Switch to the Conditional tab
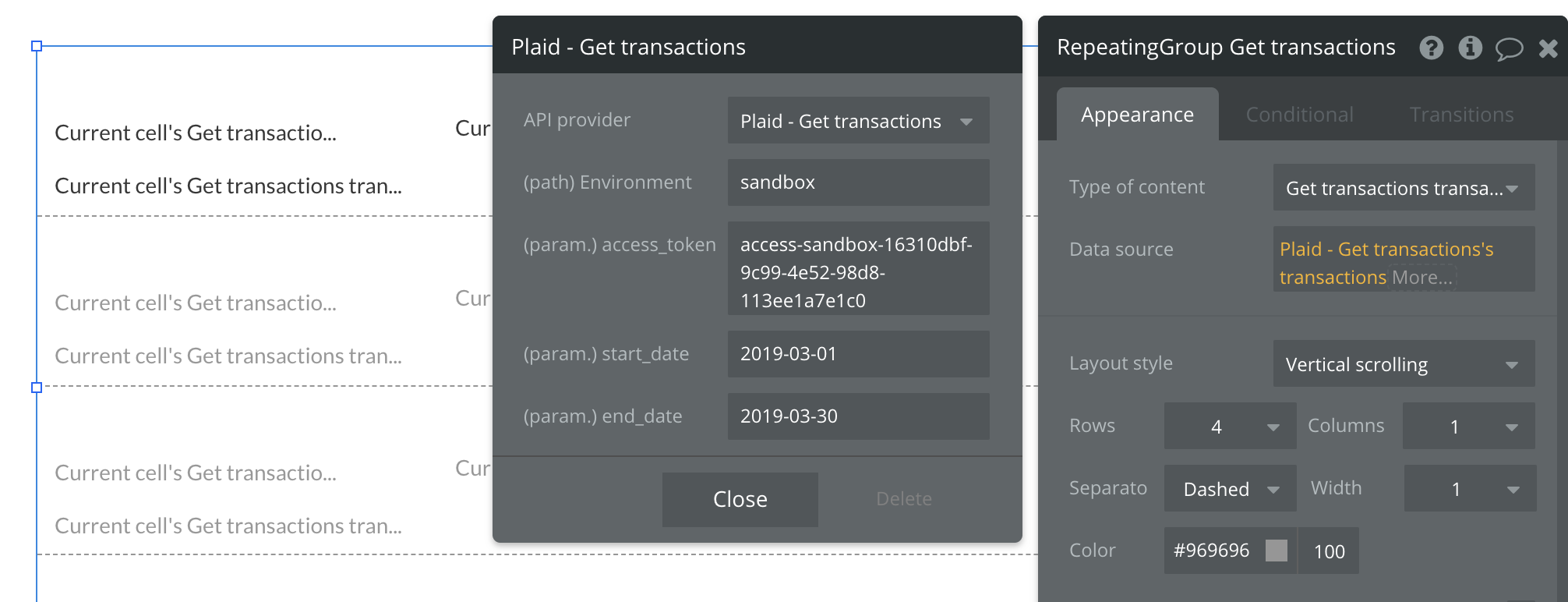This screenshot has height=602, width=1568. (1299, 115)
